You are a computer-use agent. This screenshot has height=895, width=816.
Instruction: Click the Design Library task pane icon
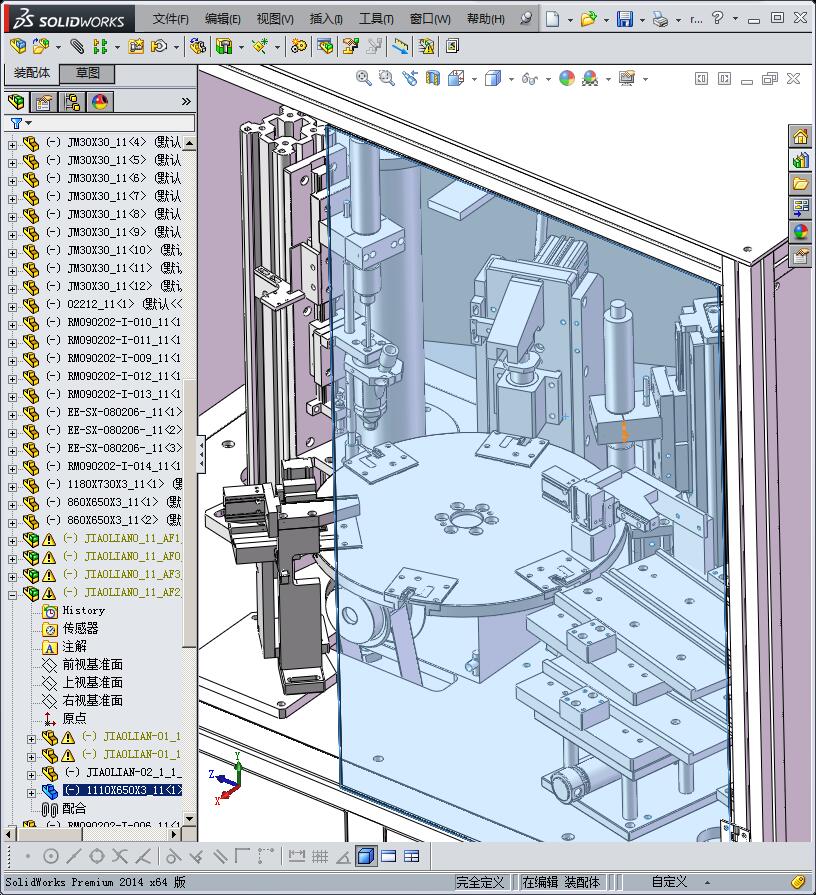click(x=800, y=160)
